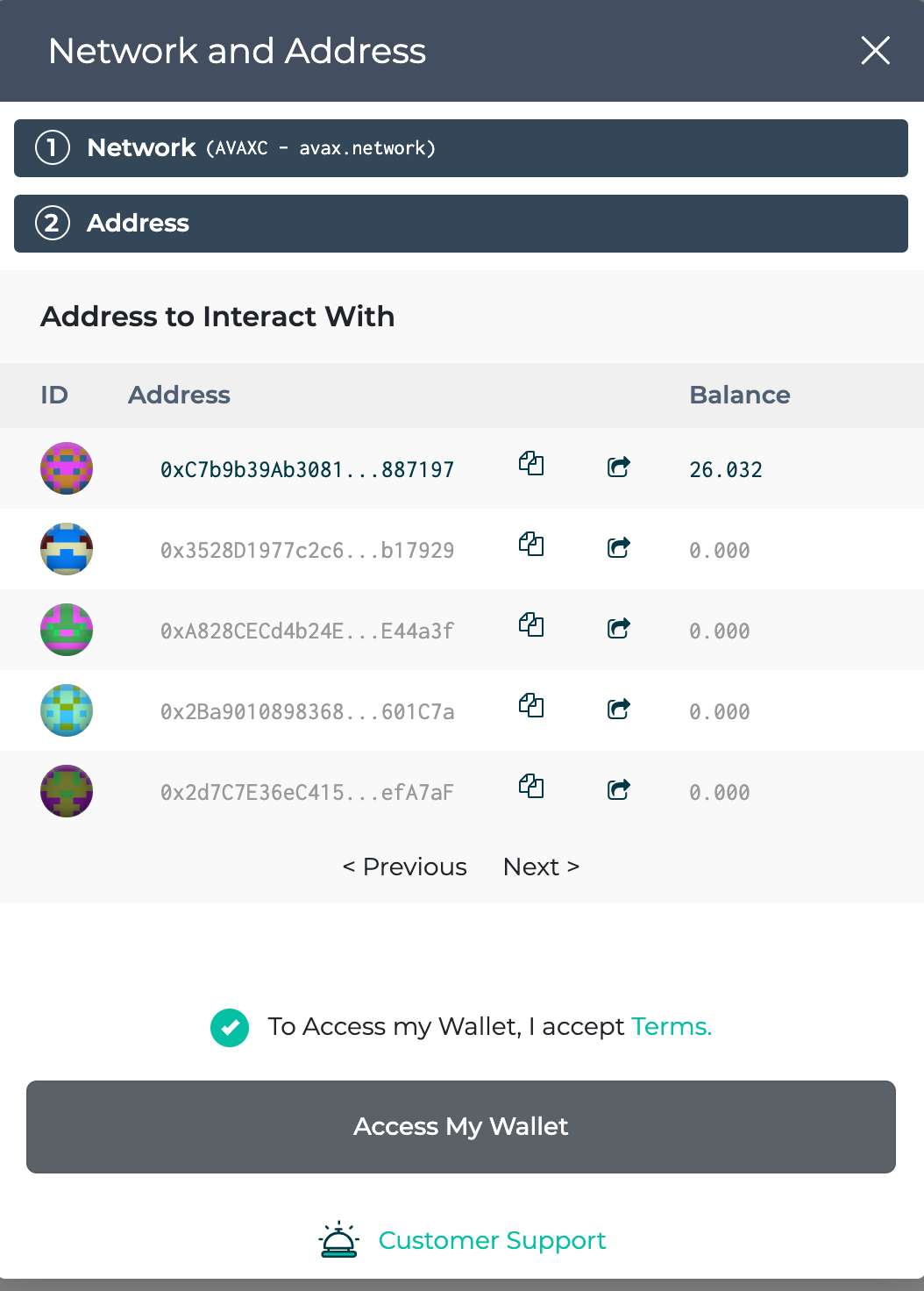Click the Customer Support bell icon
924x1291 pixels.
click(x=339, y=1239)
